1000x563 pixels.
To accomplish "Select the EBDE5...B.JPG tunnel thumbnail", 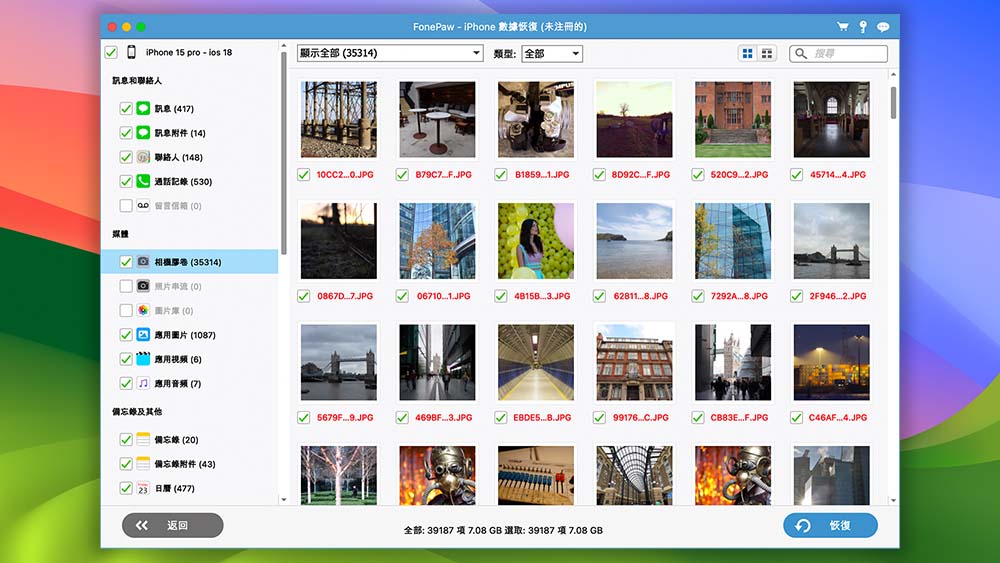I will (536, 362).
